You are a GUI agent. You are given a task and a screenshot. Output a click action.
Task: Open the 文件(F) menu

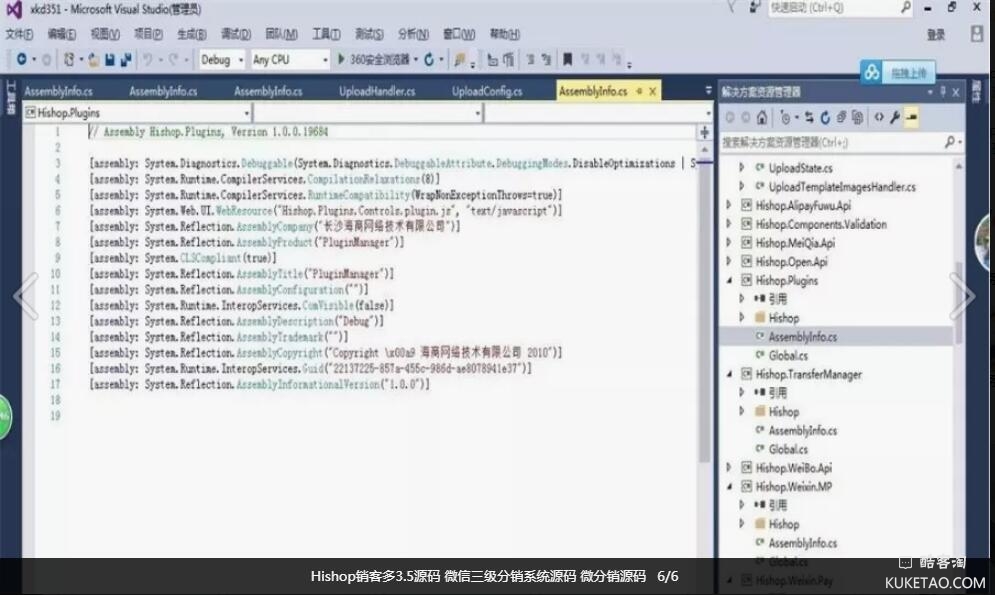19,34
